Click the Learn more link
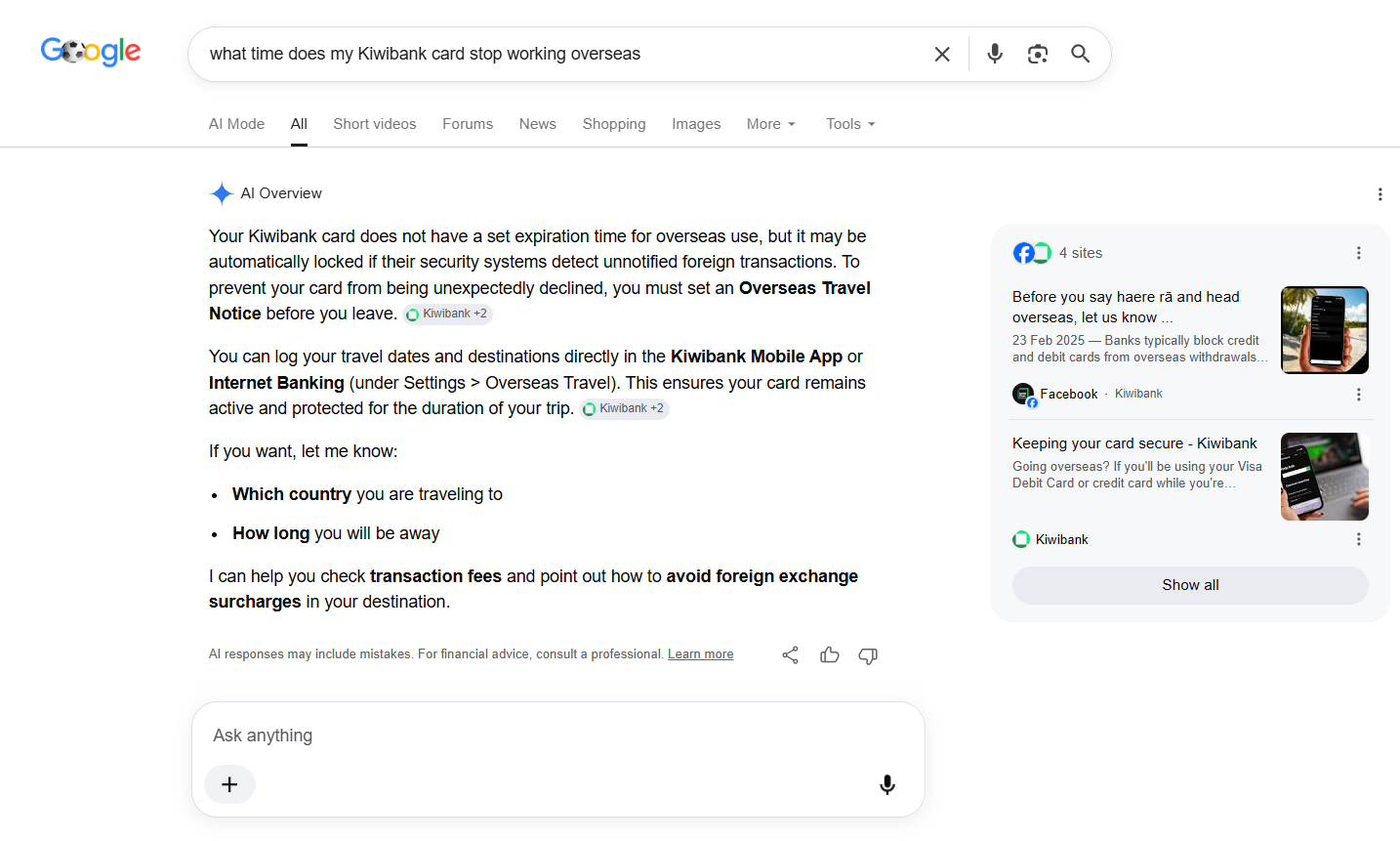 point(700,654)
